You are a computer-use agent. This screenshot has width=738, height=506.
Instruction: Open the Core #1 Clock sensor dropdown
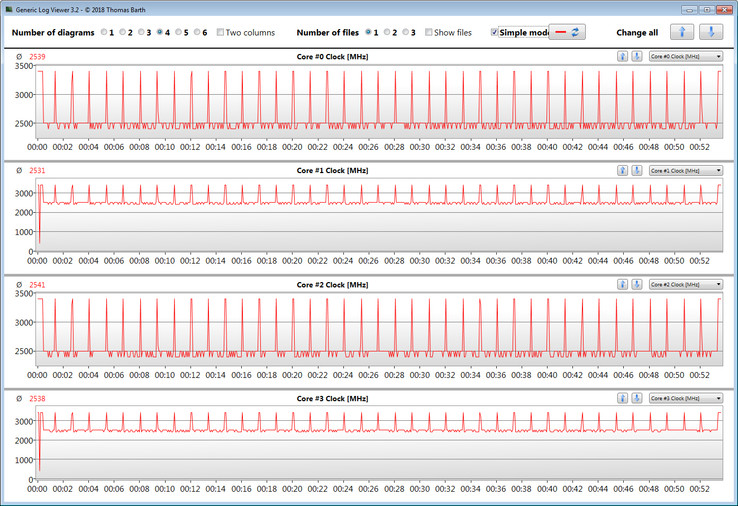point(686,170)
